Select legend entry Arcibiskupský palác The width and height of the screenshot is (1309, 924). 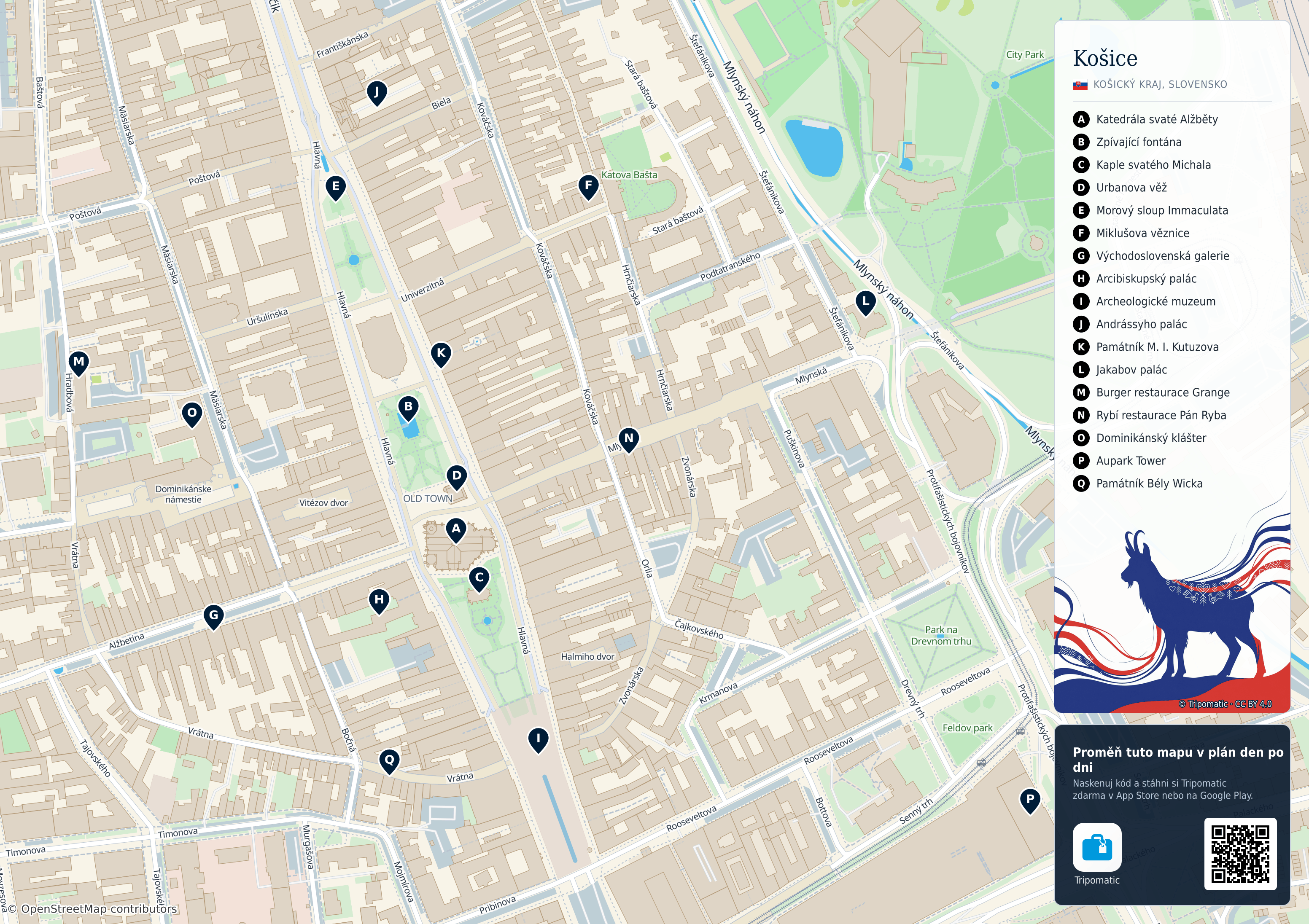(x=1134, y=279)
